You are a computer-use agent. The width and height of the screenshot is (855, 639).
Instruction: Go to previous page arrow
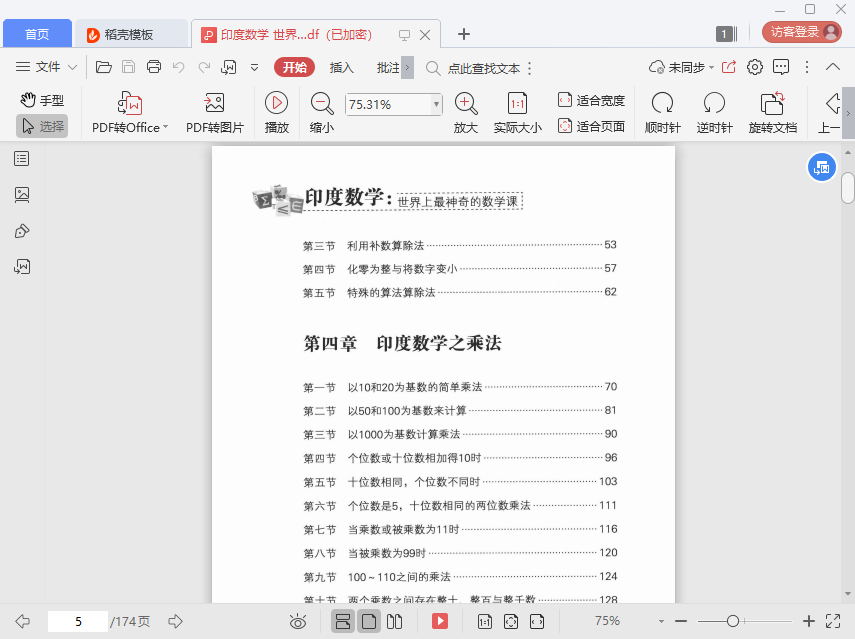(x=23, y=621)
